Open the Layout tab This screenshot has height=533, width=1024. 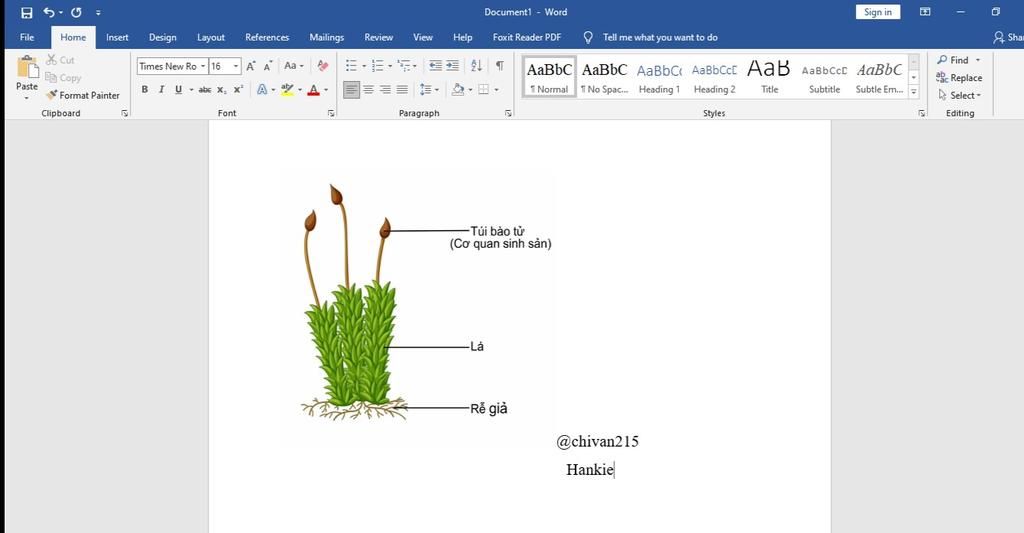pyautogui.click(x=211, y=37)
